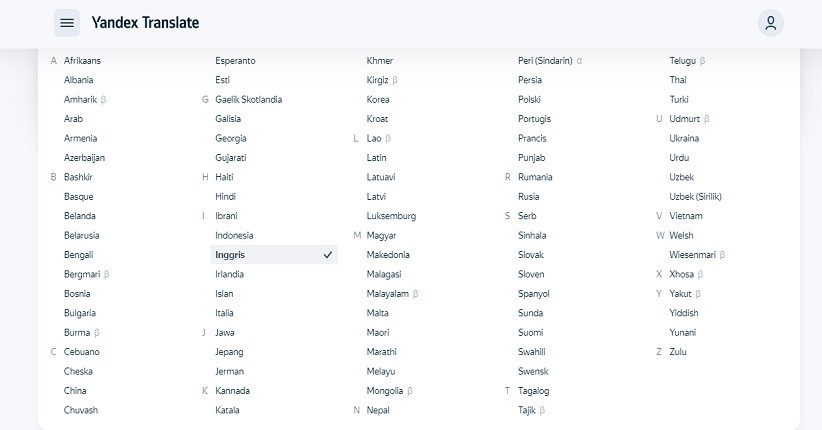Select Vietnam language
This screenshot has height=430, width=822.
pos(686,216)
